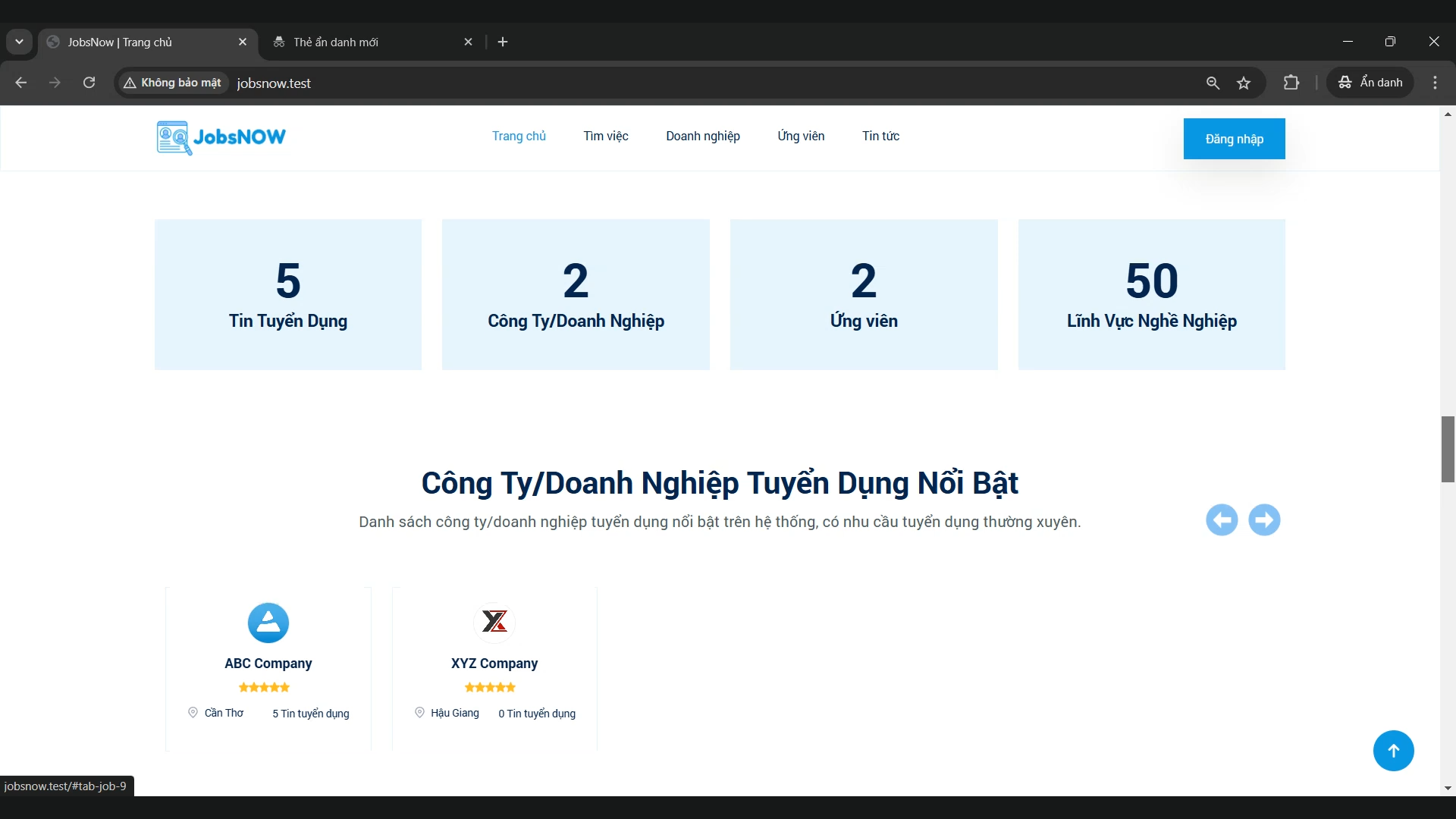The image size is (1456, 819).
Task: Open the Tìm việc menu item
Action: (606, 136)
